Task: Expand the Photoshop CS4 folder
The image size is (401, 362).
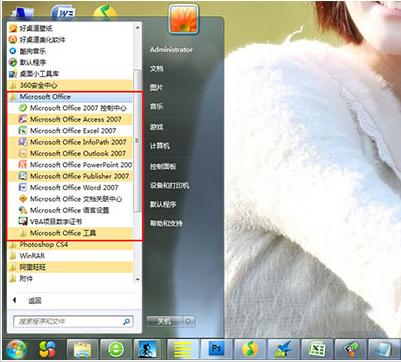Action: click(x=70, y=244)
